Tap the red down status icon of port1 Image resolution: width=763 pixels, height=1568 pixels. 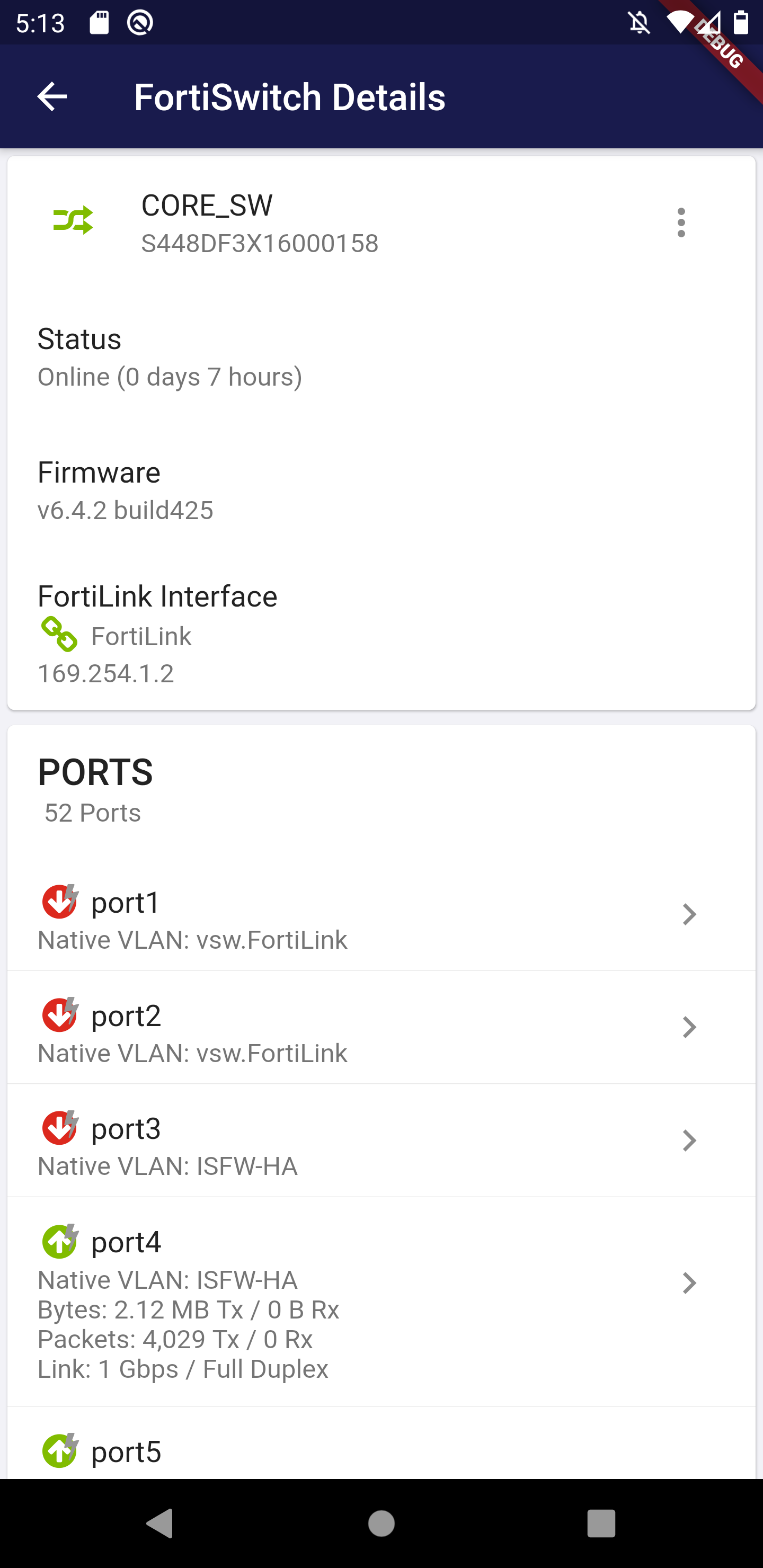tap(60, 902)
